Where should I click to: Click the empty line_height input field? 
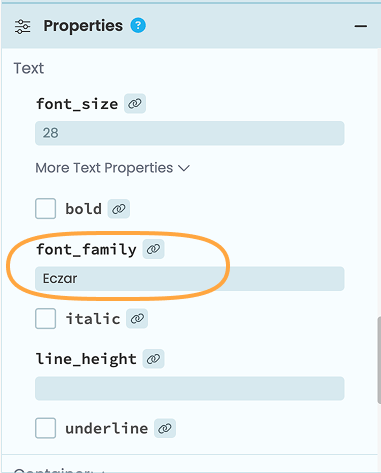coord(190,388)
